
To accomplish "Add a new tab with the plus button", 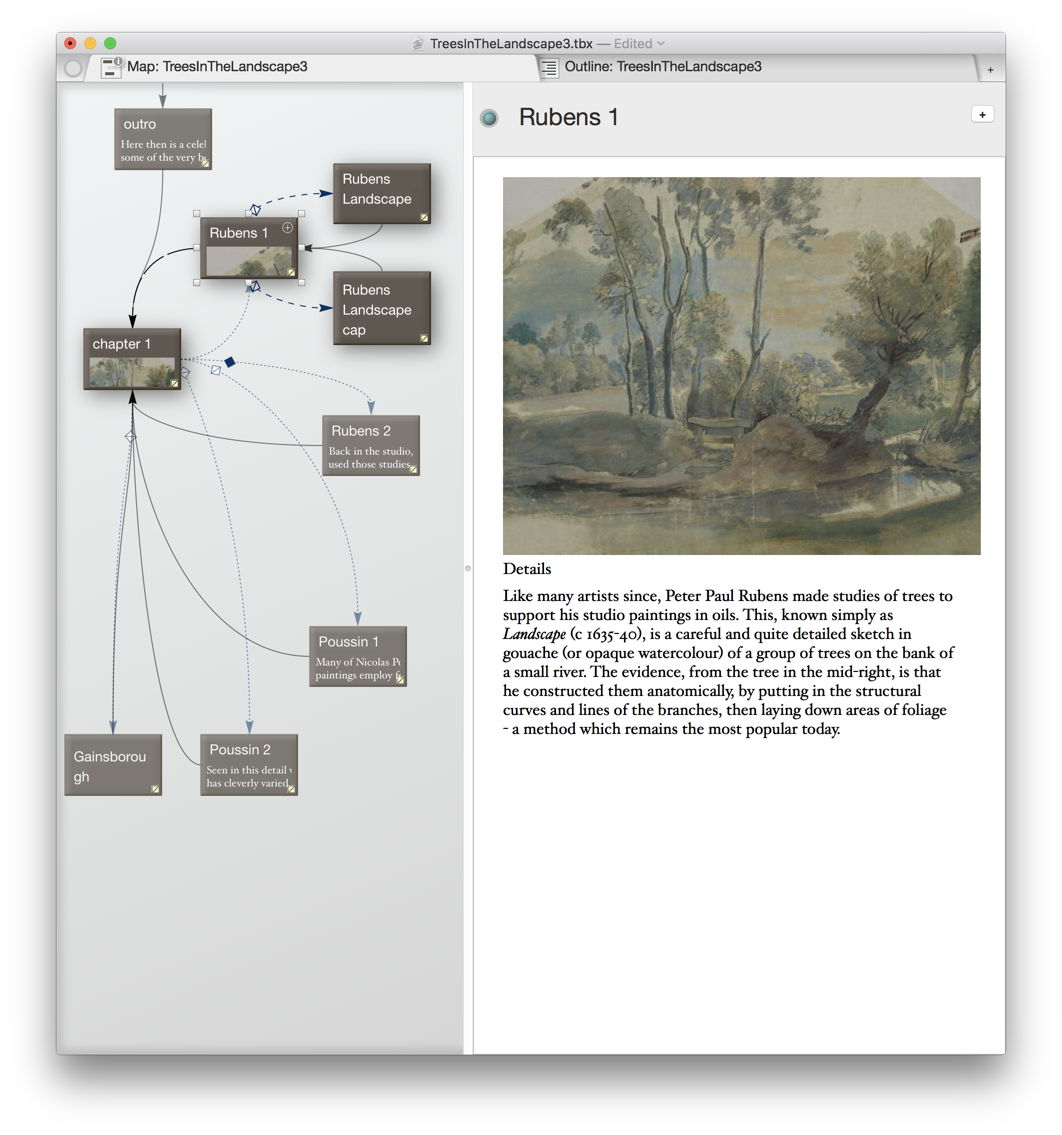I will (990, 69).
